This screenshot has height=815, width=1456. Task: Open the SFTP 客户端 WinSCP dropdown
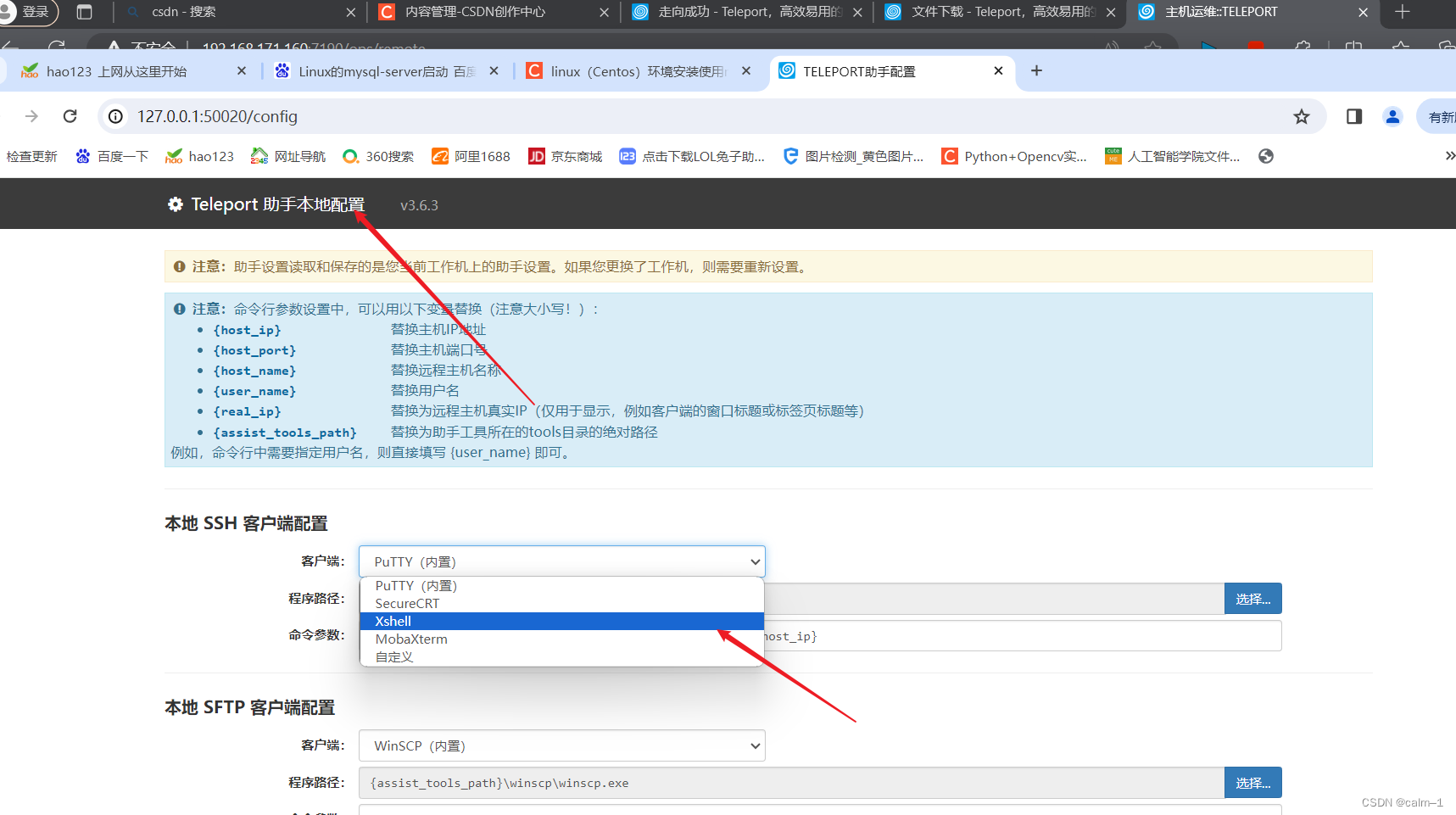(x=561, y=745)
